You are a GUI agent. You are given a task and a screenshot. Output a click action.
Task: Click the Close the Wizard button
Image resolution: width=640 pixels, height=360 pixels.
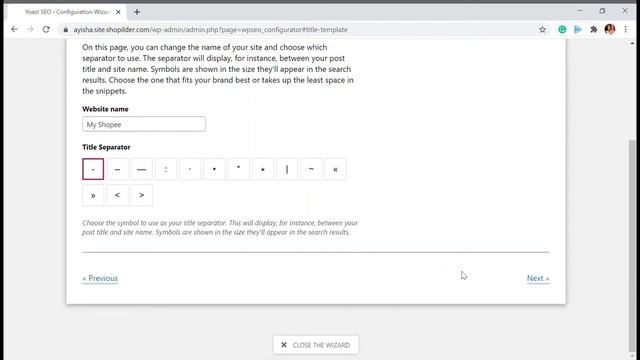tap(316, 345)
